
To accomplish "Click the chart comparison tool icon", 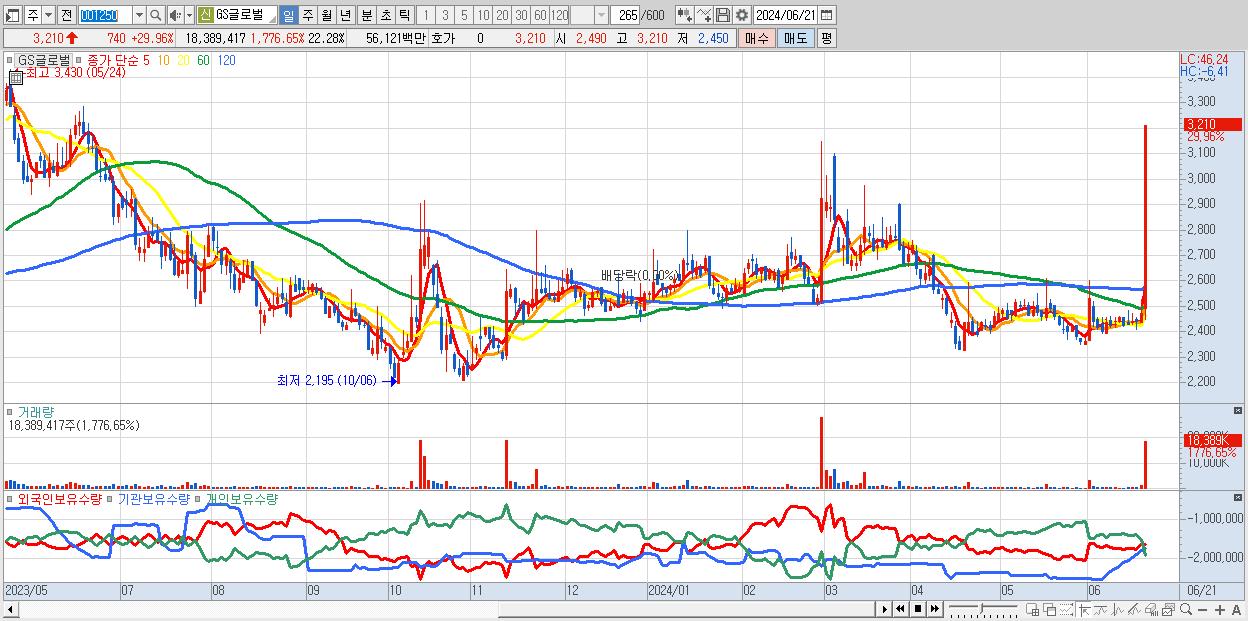I will point(685,15).
